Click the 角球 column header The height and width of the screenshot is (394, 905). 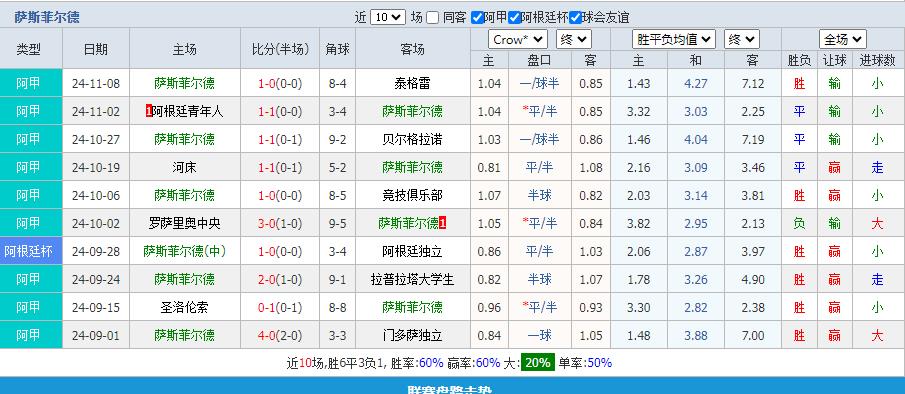(x=338, y=48)
